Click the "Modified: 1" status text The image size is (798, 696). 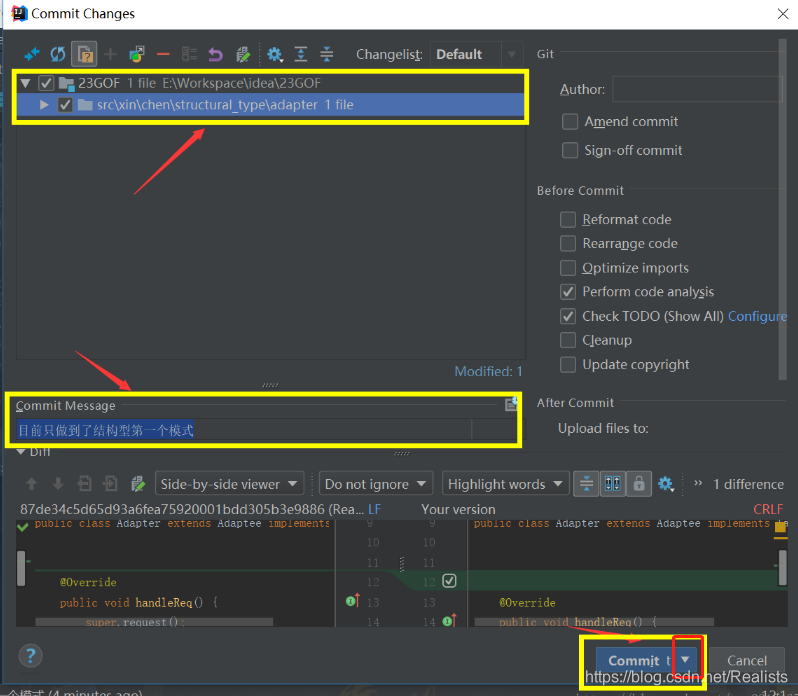click(x=488, y=371)
